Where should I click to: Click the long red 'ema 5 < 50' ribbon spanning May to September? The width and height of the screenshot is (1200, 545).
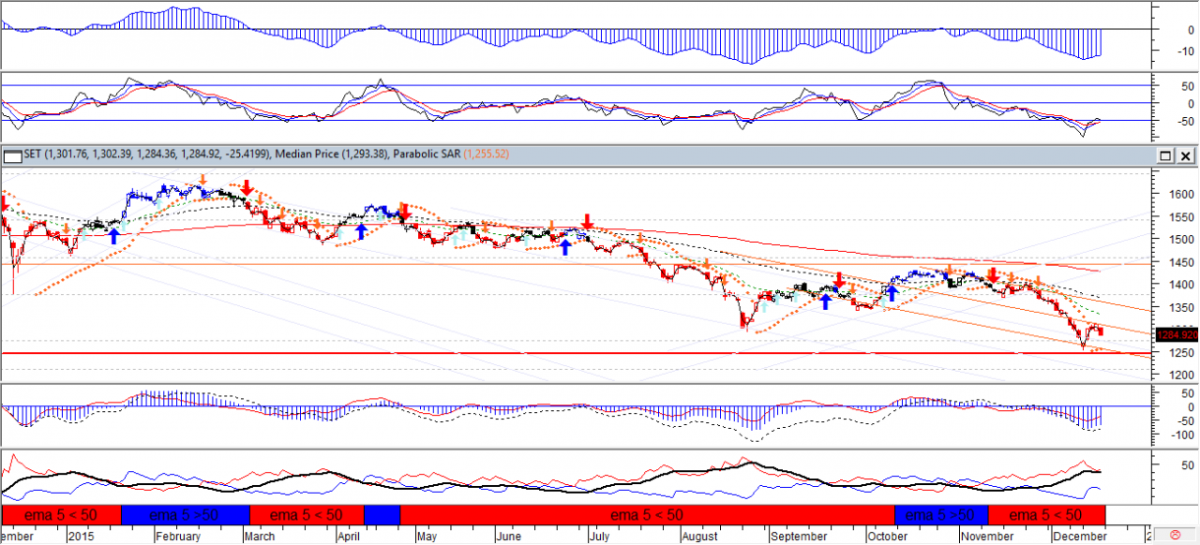[x=647, y=515]
